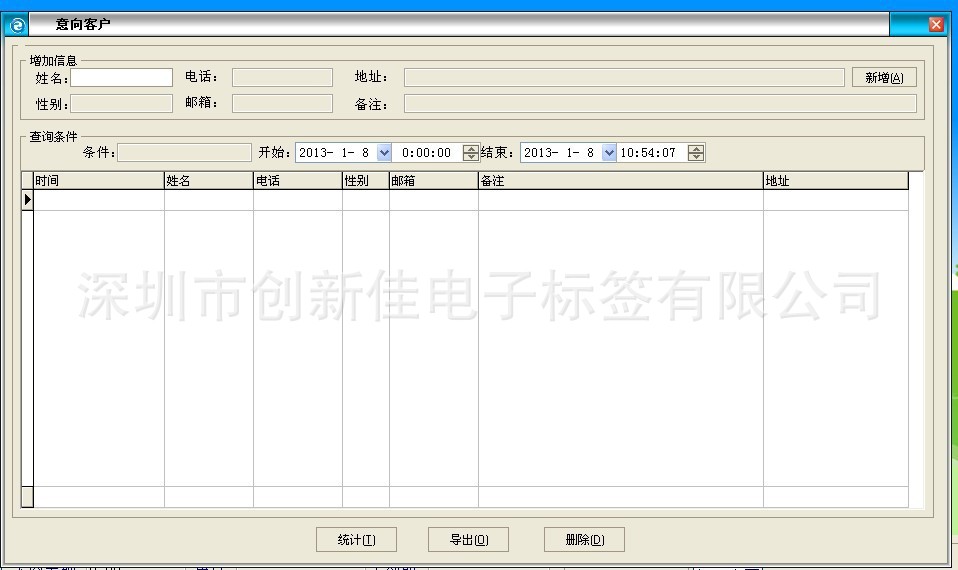Click the 邮箱 column header in table

433,181
